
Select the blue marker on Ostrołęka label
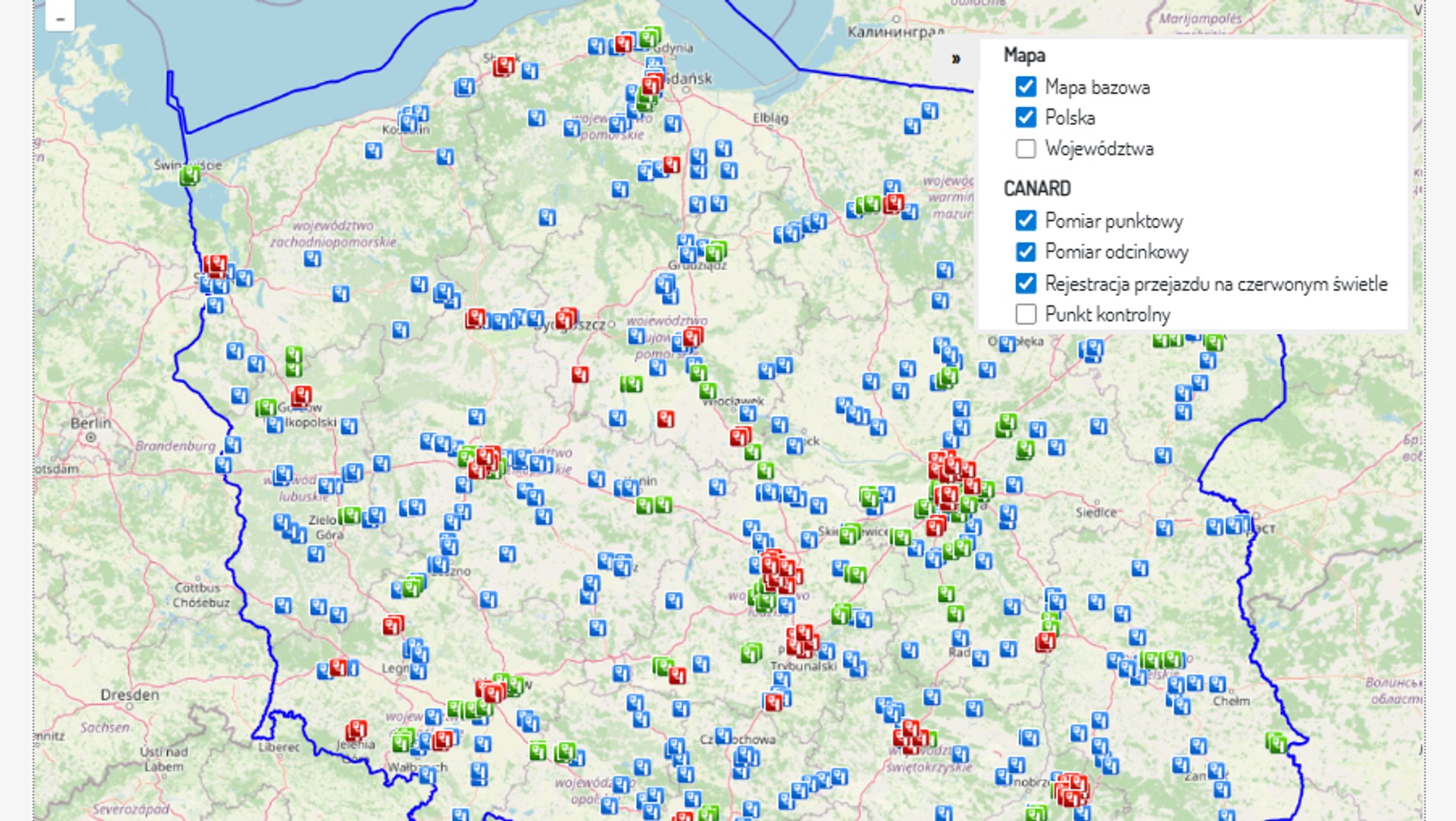1007,345
